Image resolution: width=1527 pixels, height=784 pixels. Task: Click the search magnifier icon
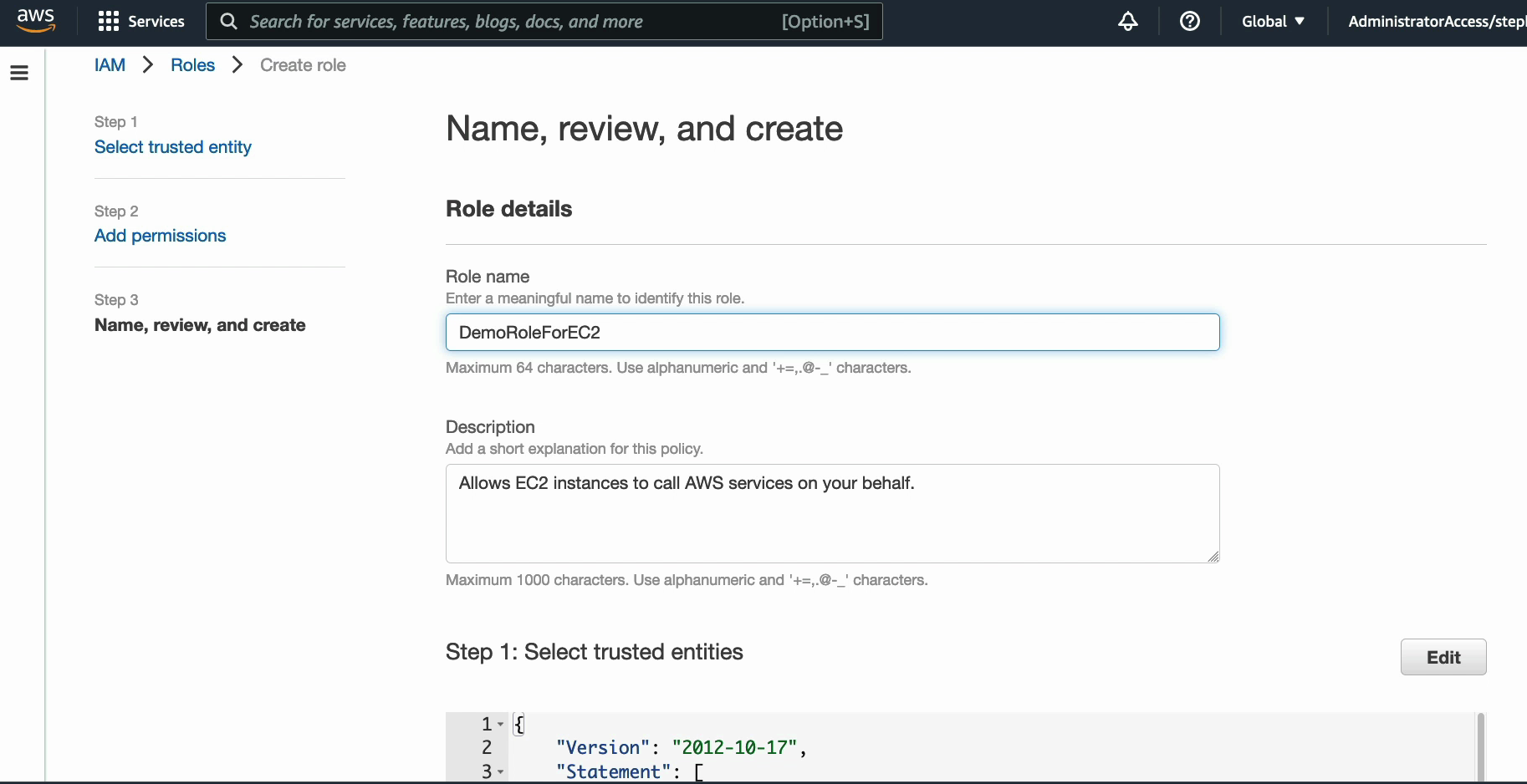click(x=228, y=22)
